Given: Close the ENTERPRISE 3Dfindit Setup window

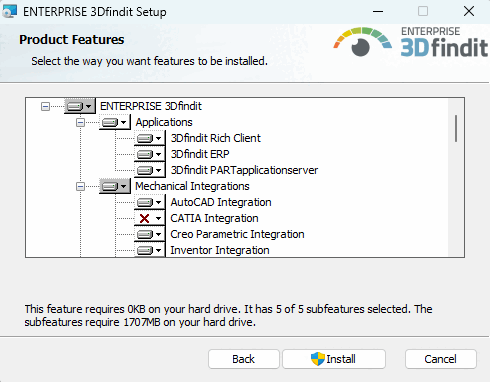Looking at the screenshot, I should [x=469, y=12].
